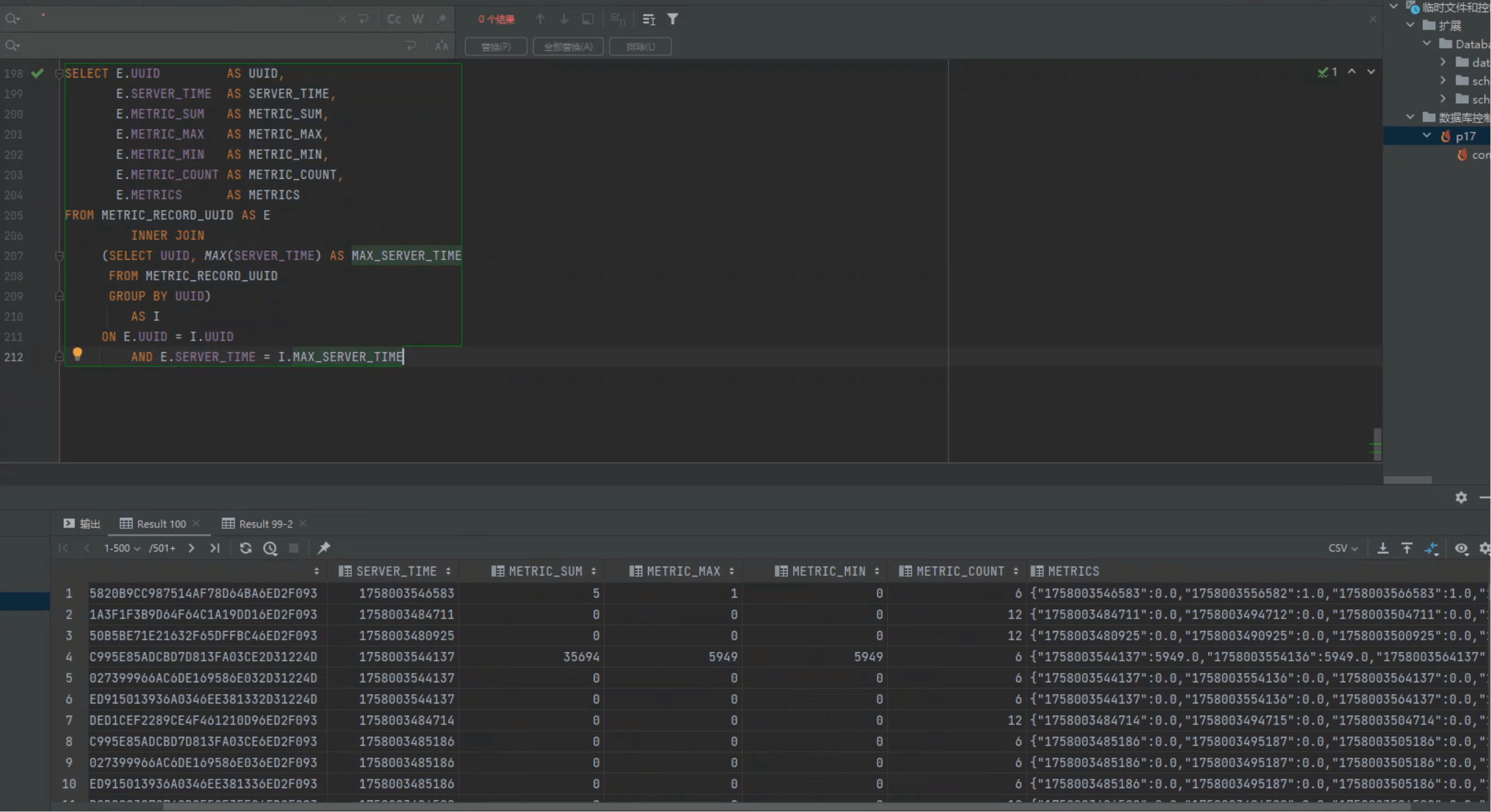The width and height of the screenshot is (1491, 812).
Task: Jump to next highlighted problem arrow
Action: pyautogui.click(x=1371, y=72)
